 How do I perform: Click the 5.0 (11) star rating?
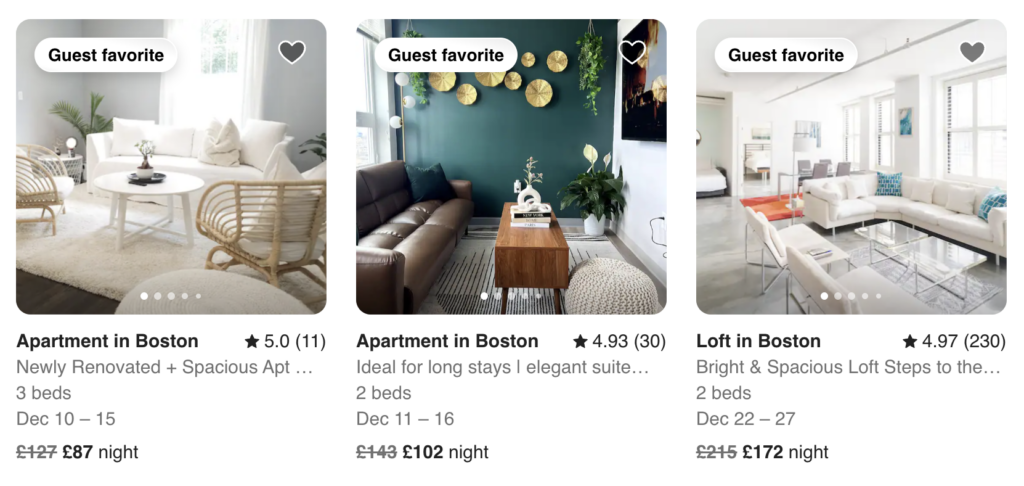[284, 341]
